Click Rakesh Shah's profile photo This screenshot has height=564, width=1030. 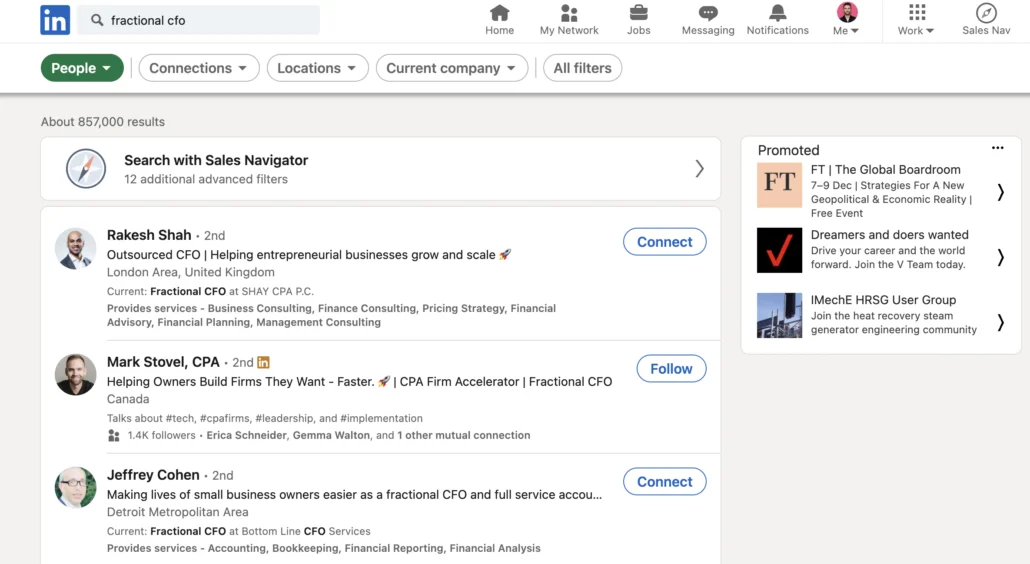pyautogui.click(x=76, y=249)
